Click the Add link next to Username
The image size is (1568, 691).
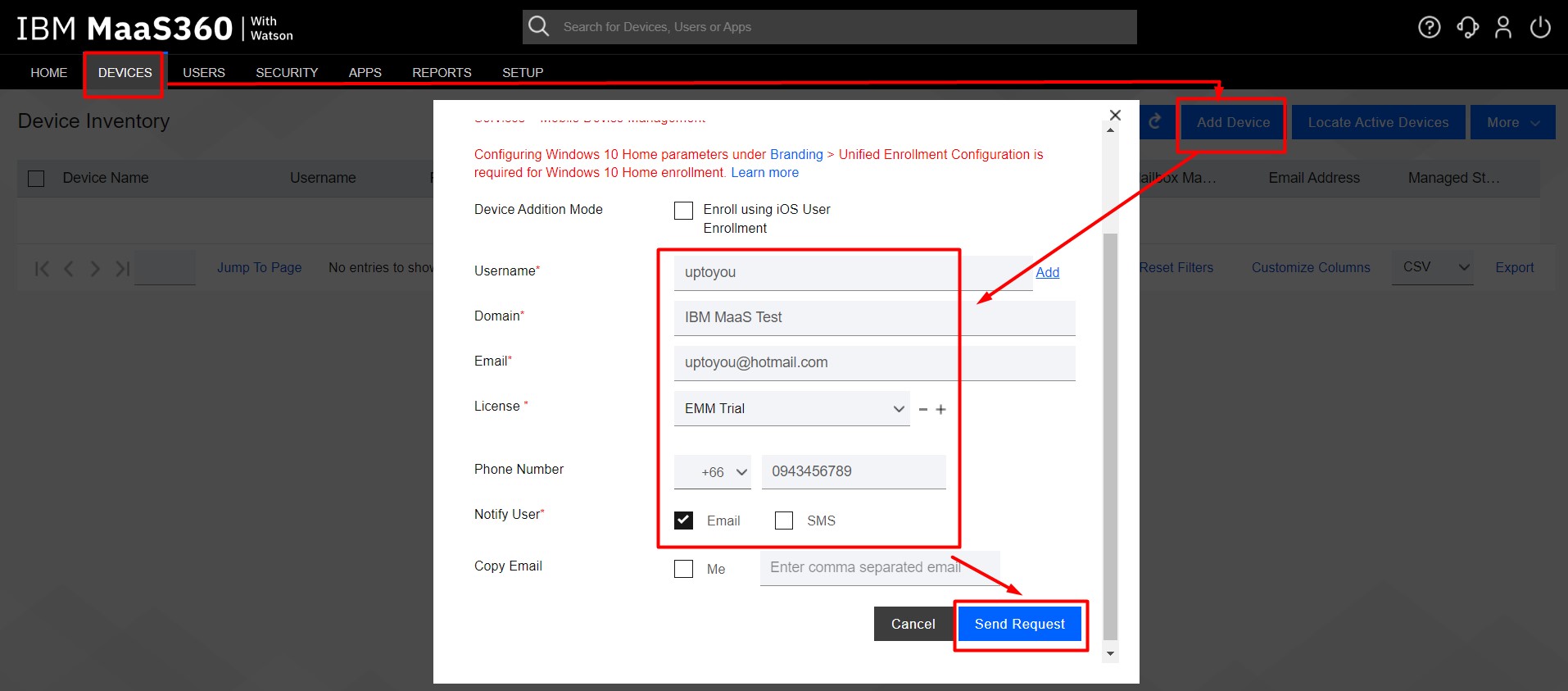[x=1047, y=272]
